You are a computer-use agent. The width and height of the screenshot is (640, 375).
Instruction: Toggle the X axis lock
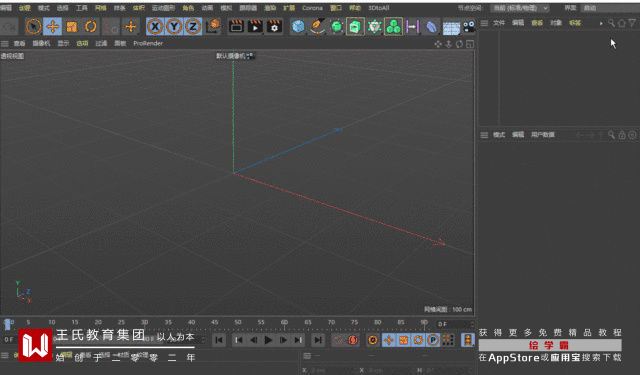point(155,27)
